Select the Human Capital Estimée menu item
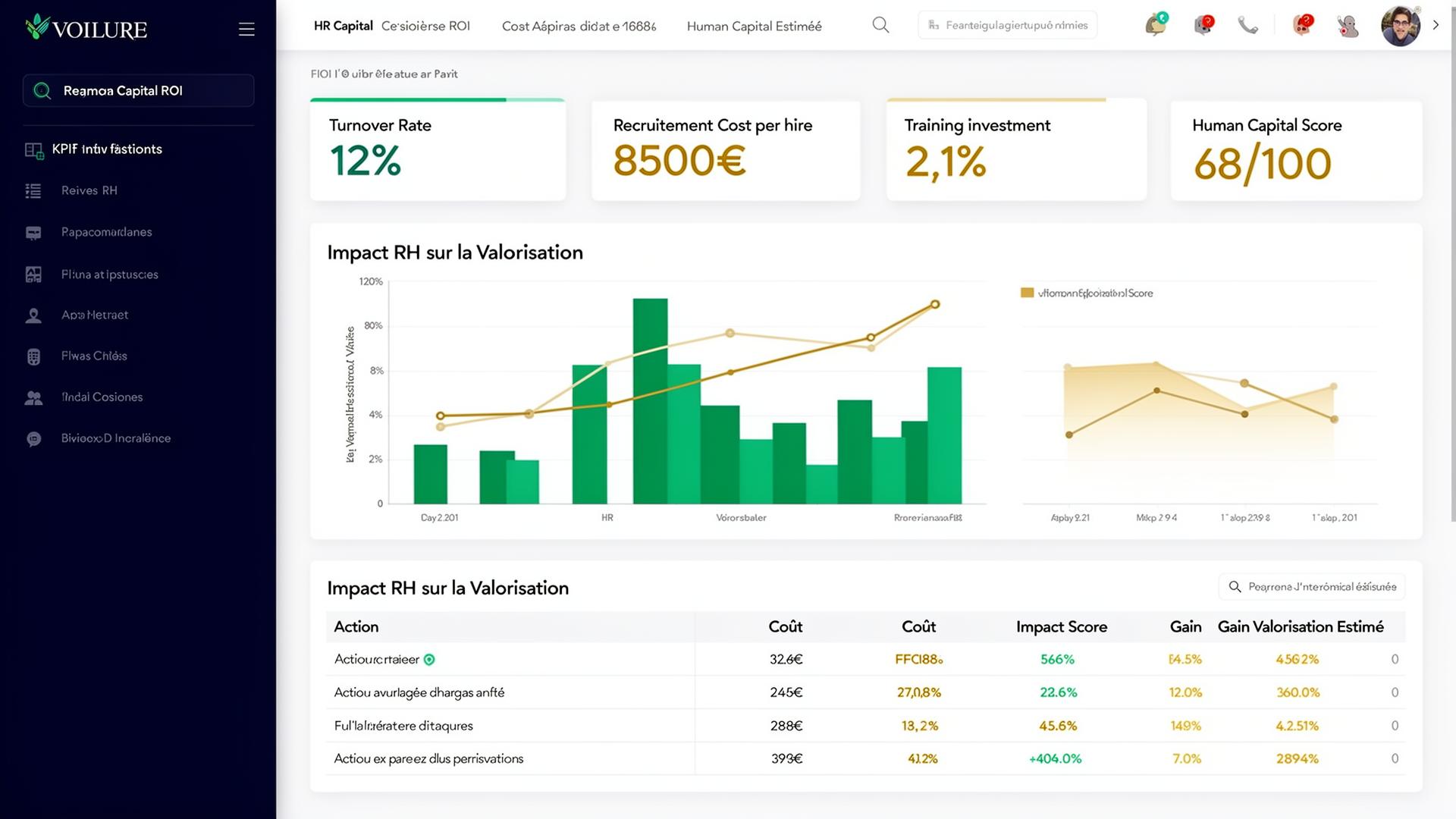Screen dimensions: 1456x819 754,26
